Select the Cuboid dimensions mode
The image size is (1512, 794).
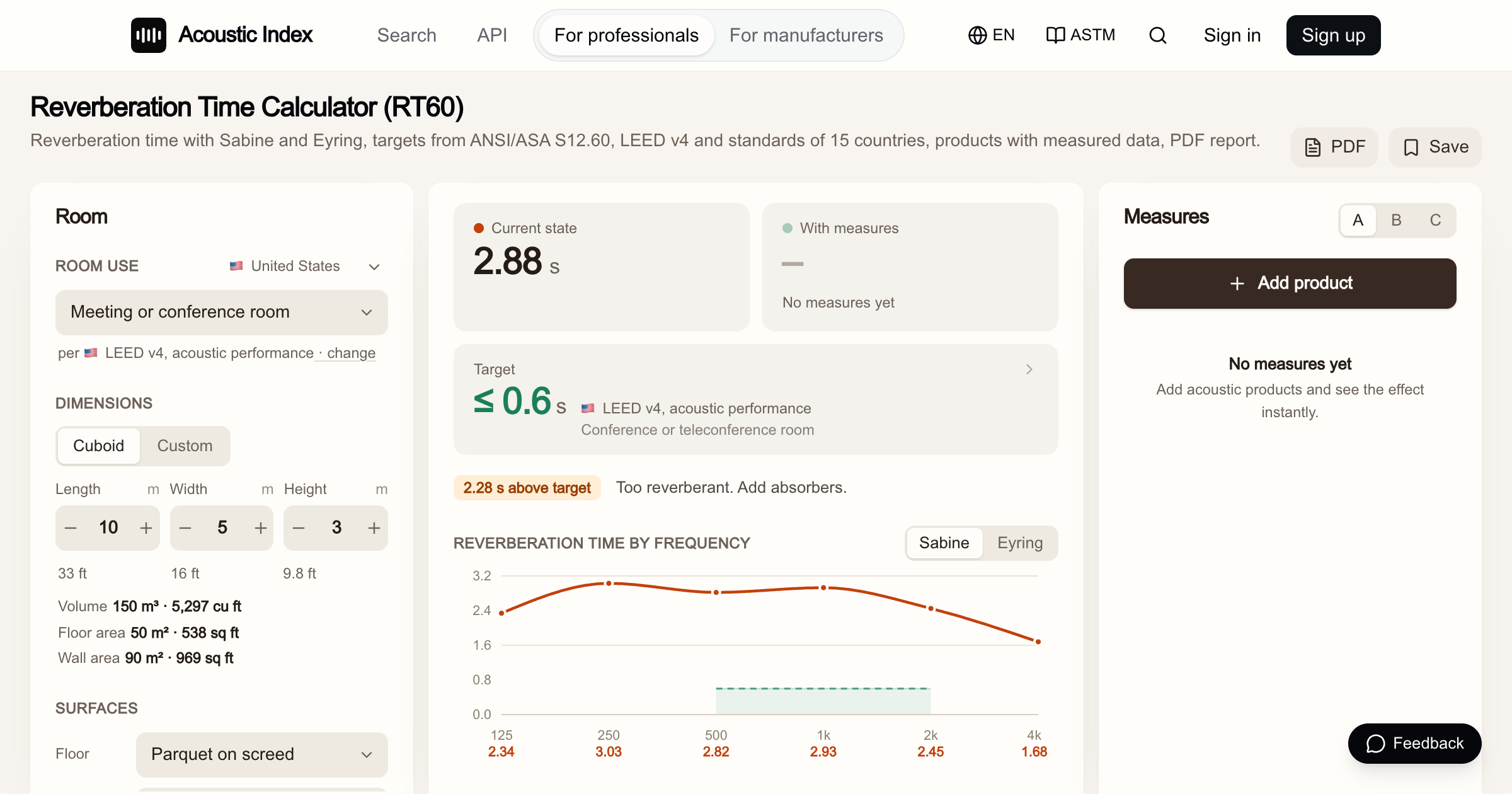coord(98,446)
